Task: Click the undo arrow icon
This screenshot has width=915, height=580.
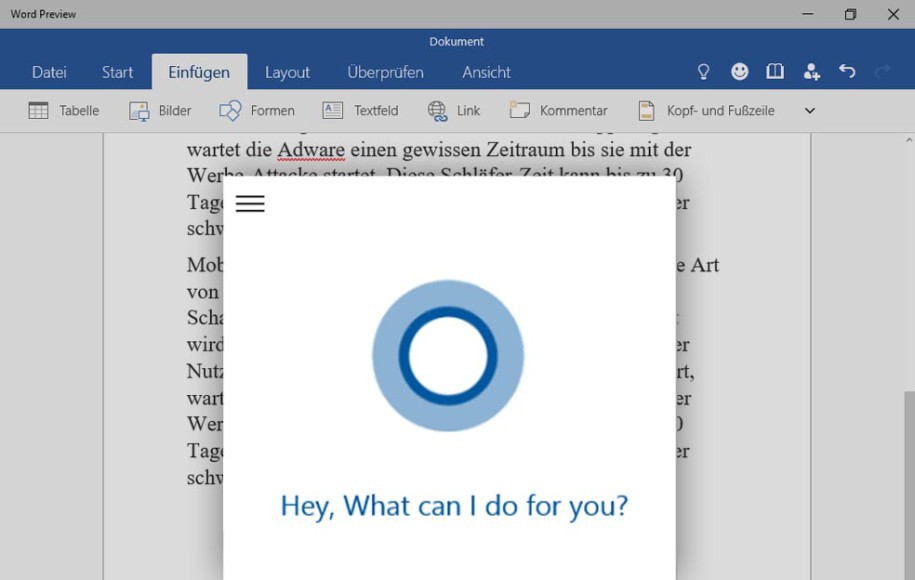Action: pos(847,71)
